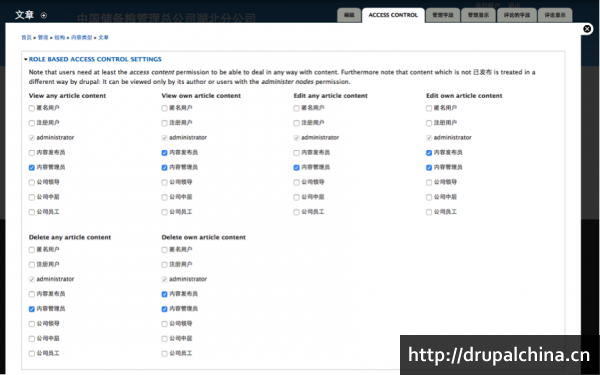Screen dimensions: 600x375
Task: Open the 评论显示 tab
Action: click(x=555, y=15)
